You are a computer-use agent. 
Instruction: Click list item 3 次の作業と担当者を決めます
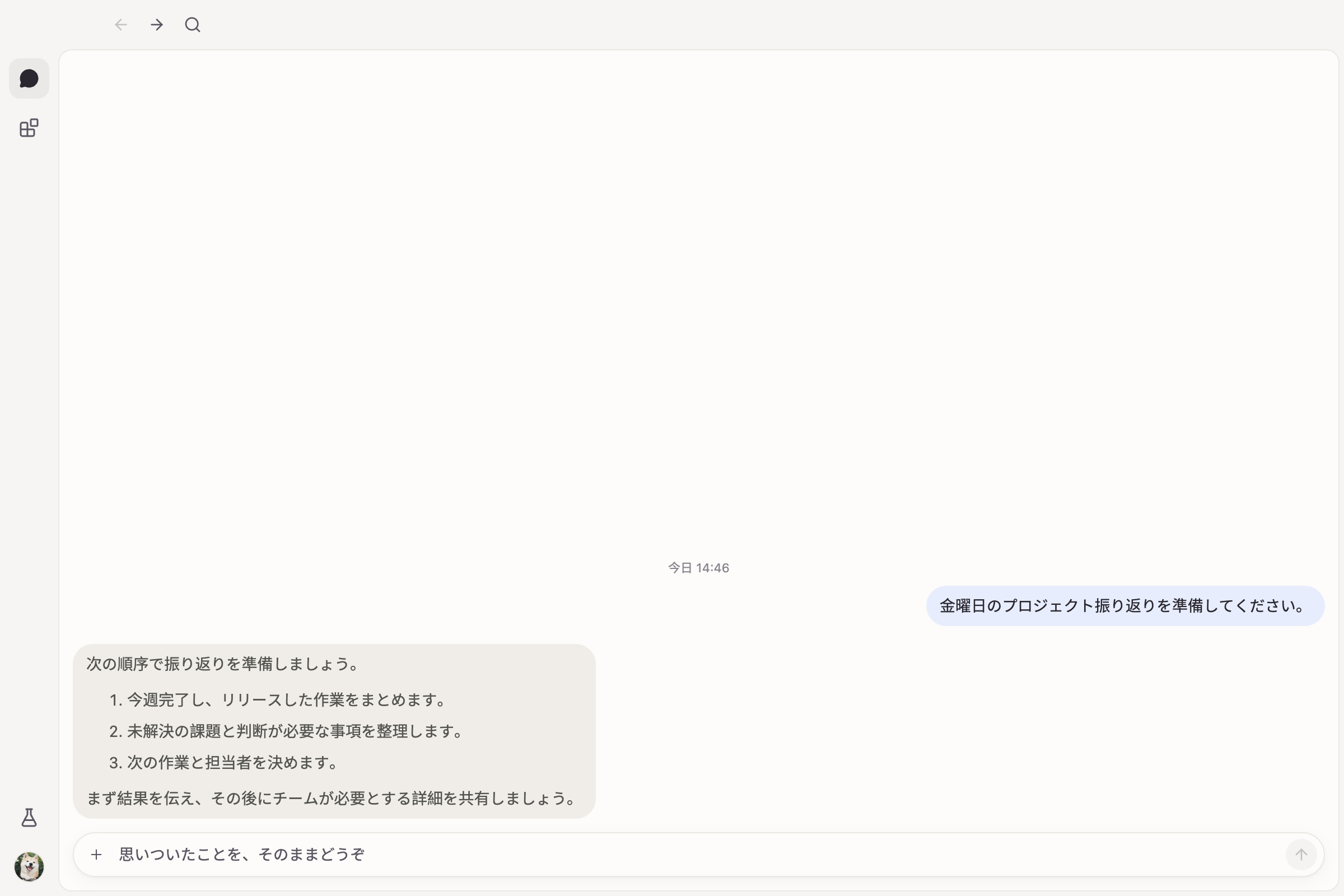click(224, 763)
